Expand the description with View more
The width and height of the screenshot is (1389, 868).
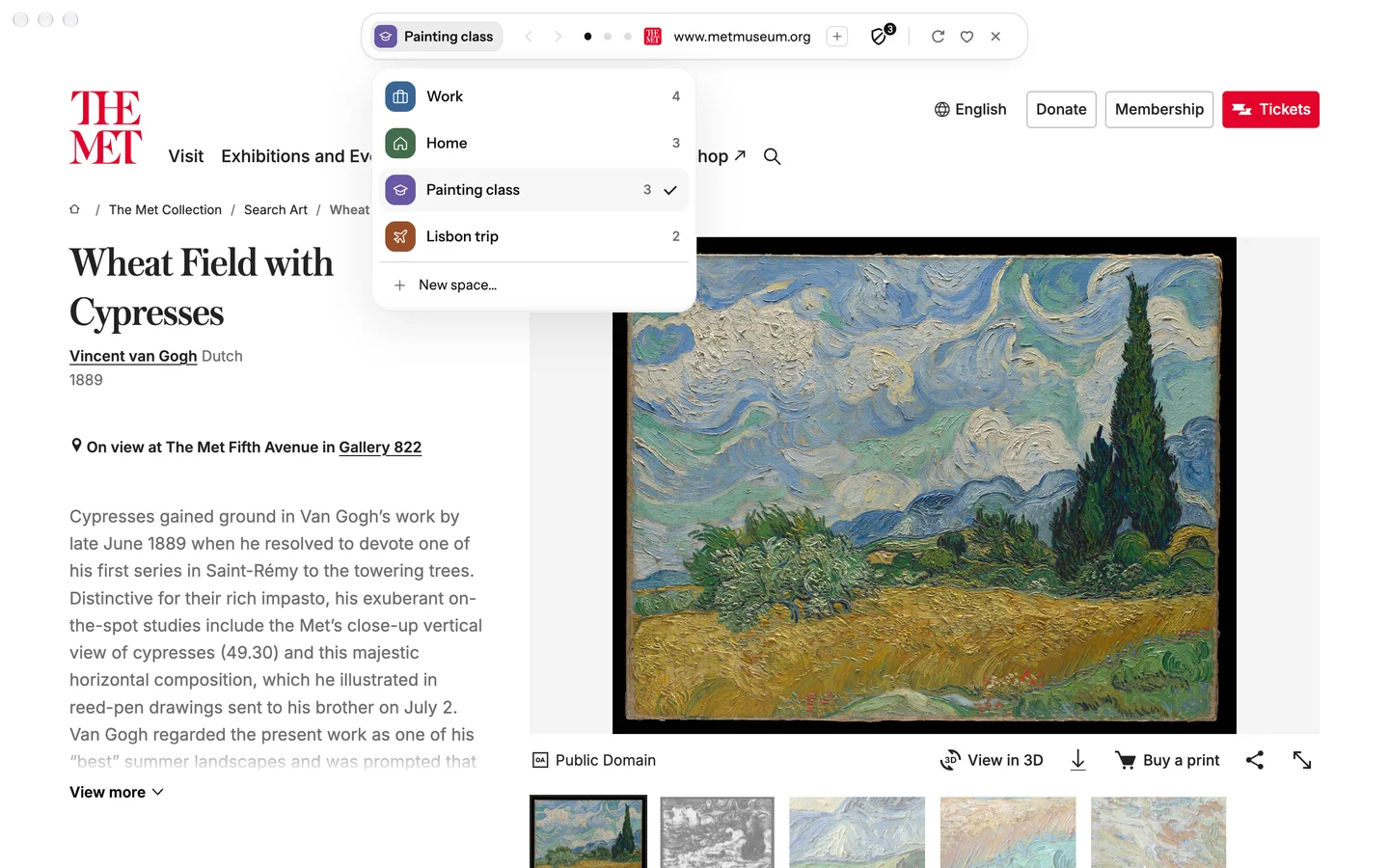point(117,792)
